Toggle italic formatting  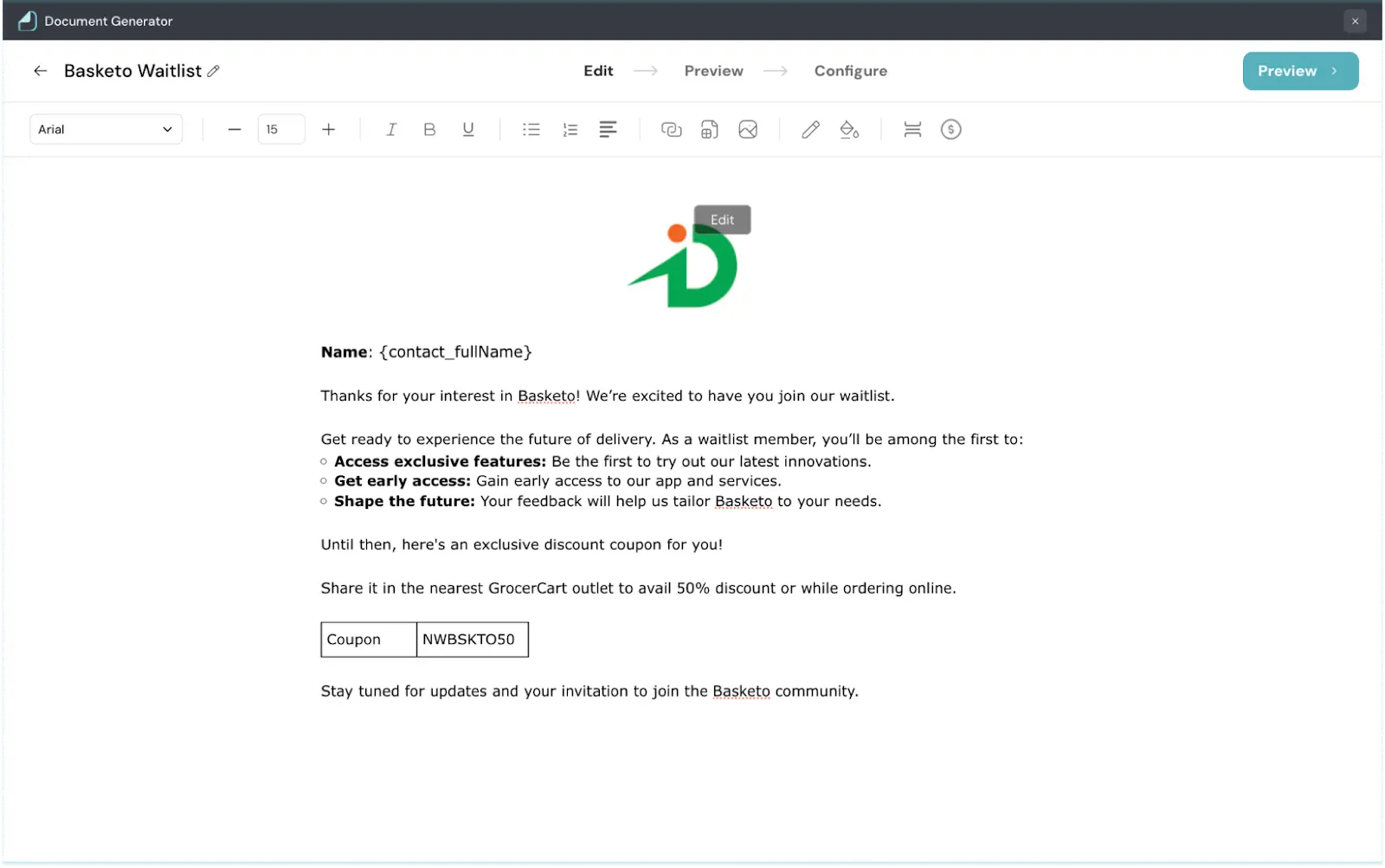pos(391,130)
